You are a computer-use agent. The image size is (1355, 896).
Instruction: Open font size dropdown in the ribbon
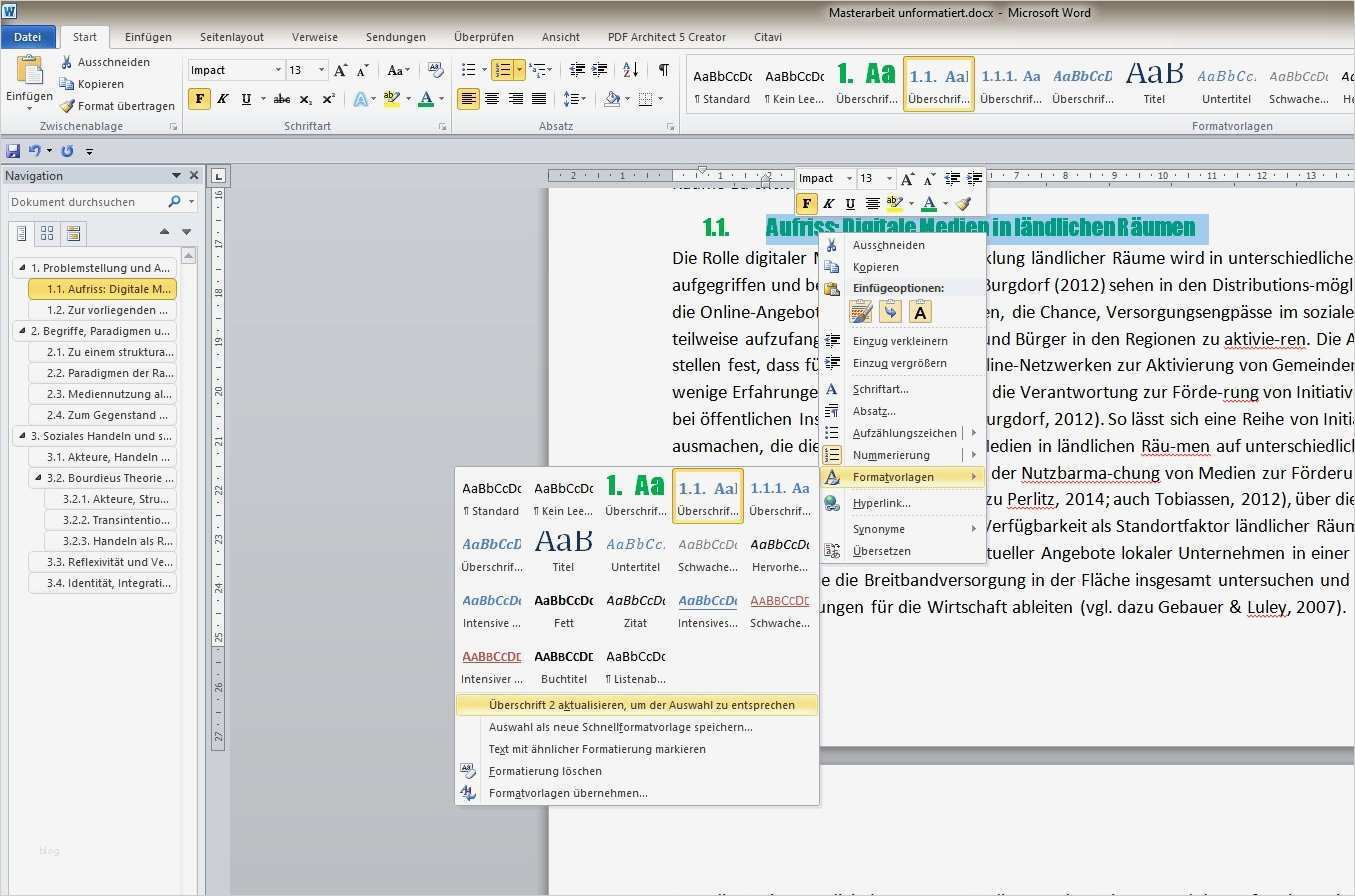coord(321,70)
